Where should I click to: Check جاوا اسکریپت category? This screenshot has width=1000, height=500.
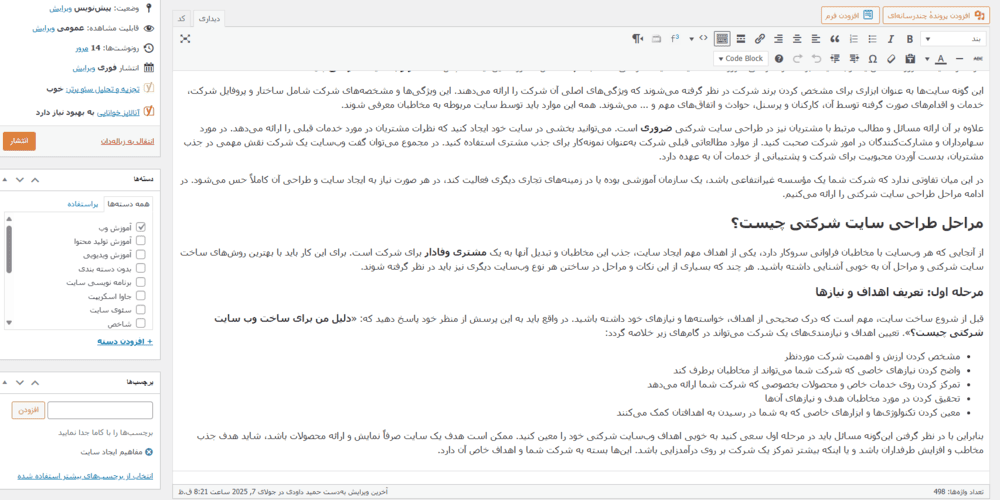pyautogui.click(x=141, y=295)
